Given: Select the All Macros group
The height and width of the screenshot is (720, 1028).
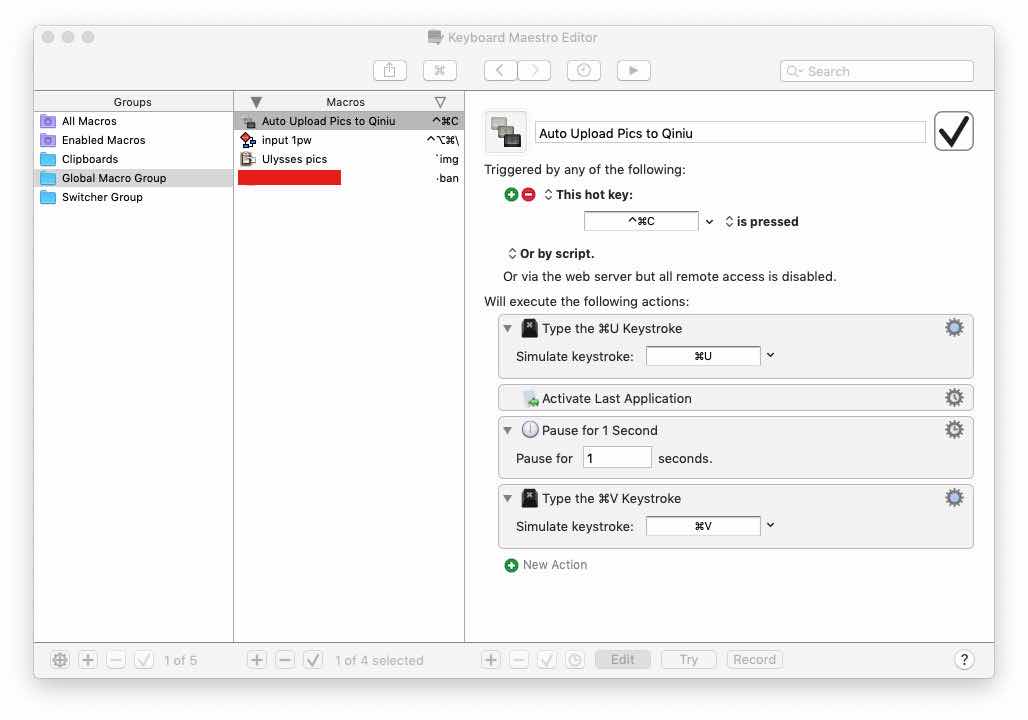Looking at the screenshot, I should pyautogui.click(x=134, y=121).
